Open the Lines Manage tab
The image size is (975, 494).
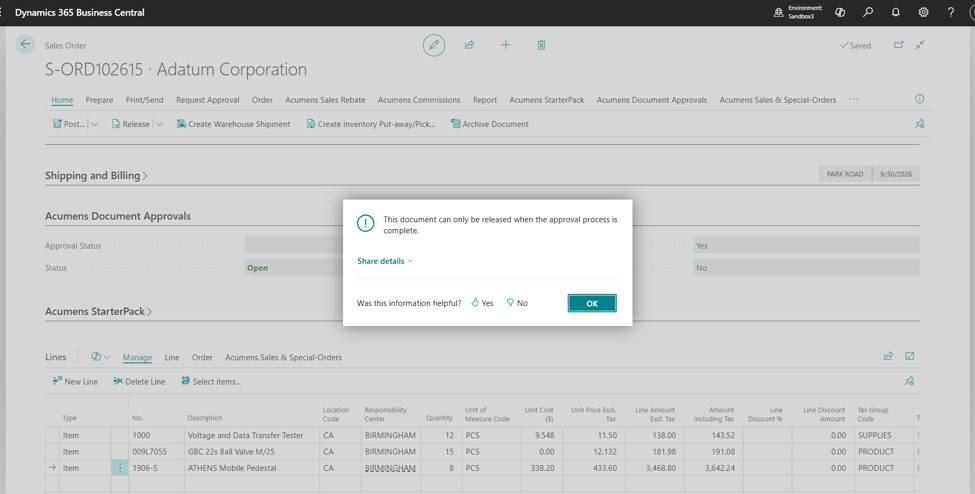click(x=137, y=357)
